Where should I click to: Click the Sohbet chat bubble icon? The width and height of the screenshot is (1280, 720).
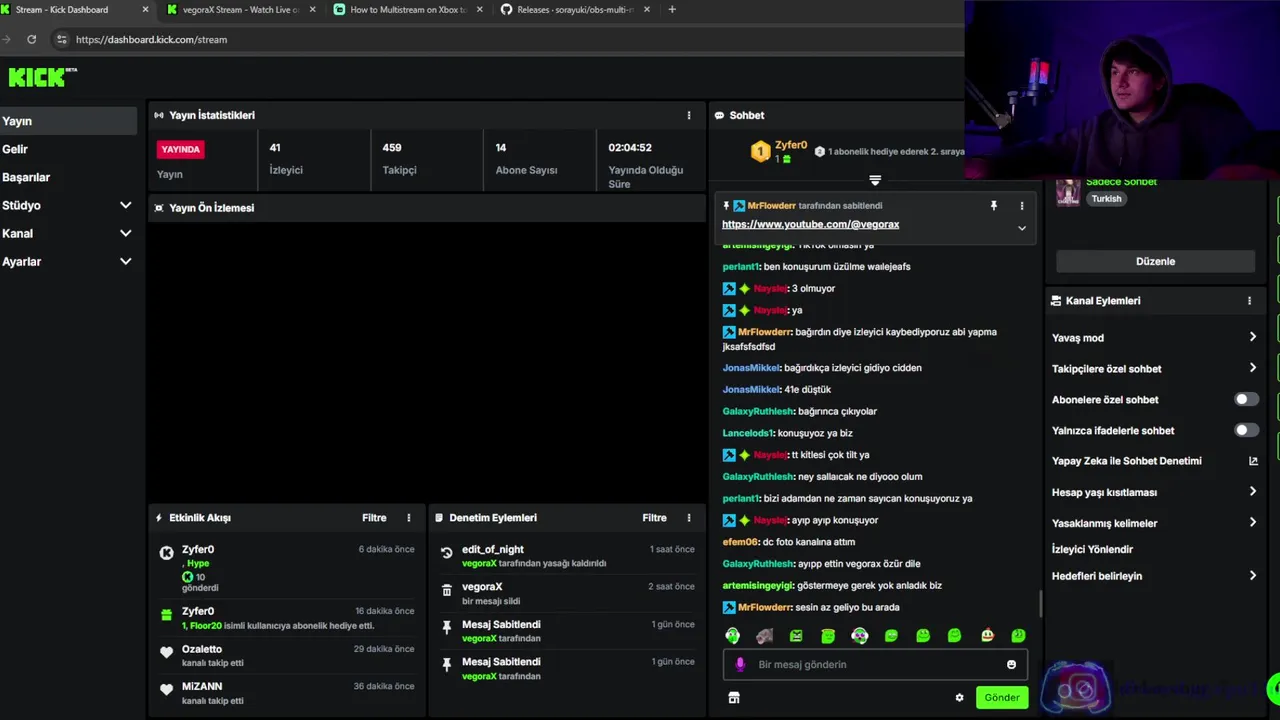pyautogui.click(x=719, y=115)
